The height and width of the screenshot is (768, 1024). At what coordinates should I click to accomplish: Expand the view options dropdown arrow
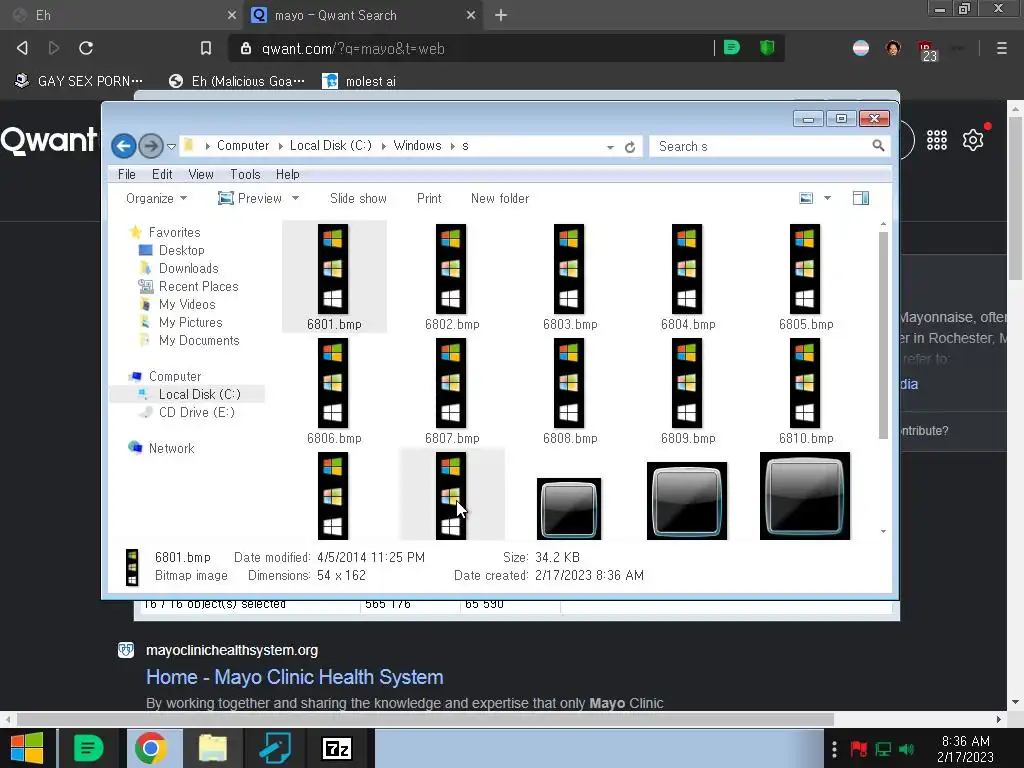tap(827, 198)
